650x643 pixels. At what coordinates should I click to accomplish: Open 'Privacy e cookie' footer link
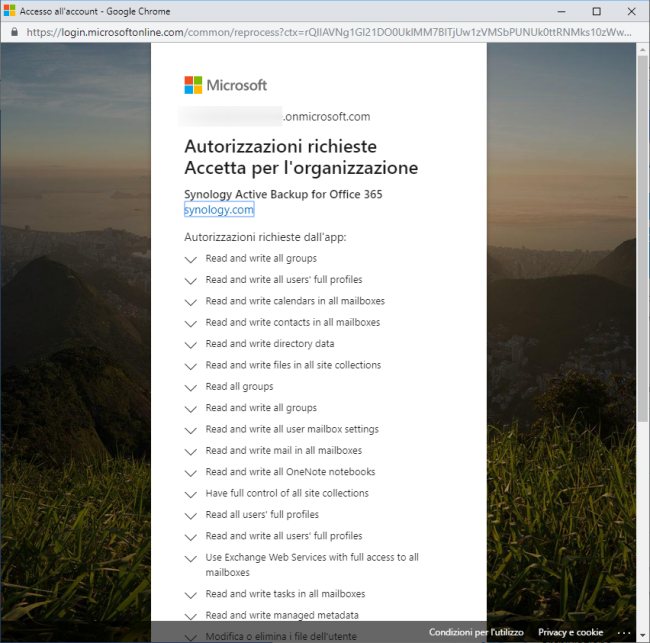[x=570, y=632]
